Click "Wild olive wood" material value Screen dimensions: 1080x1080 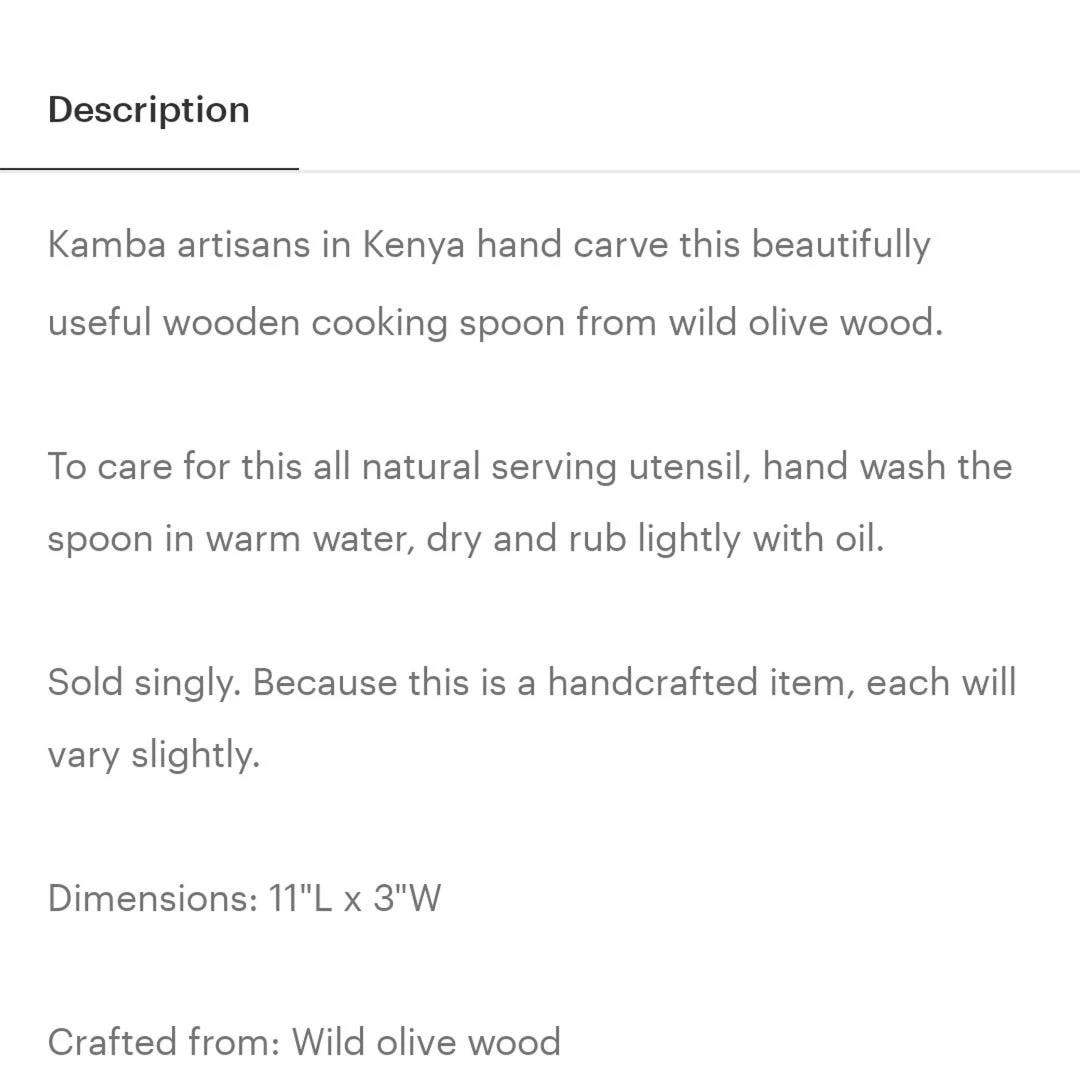click(426, 1042)
